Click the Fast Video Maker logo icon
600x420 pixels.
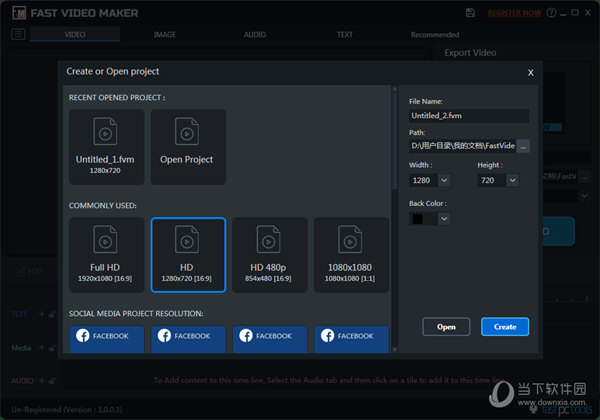click(19, 13)
